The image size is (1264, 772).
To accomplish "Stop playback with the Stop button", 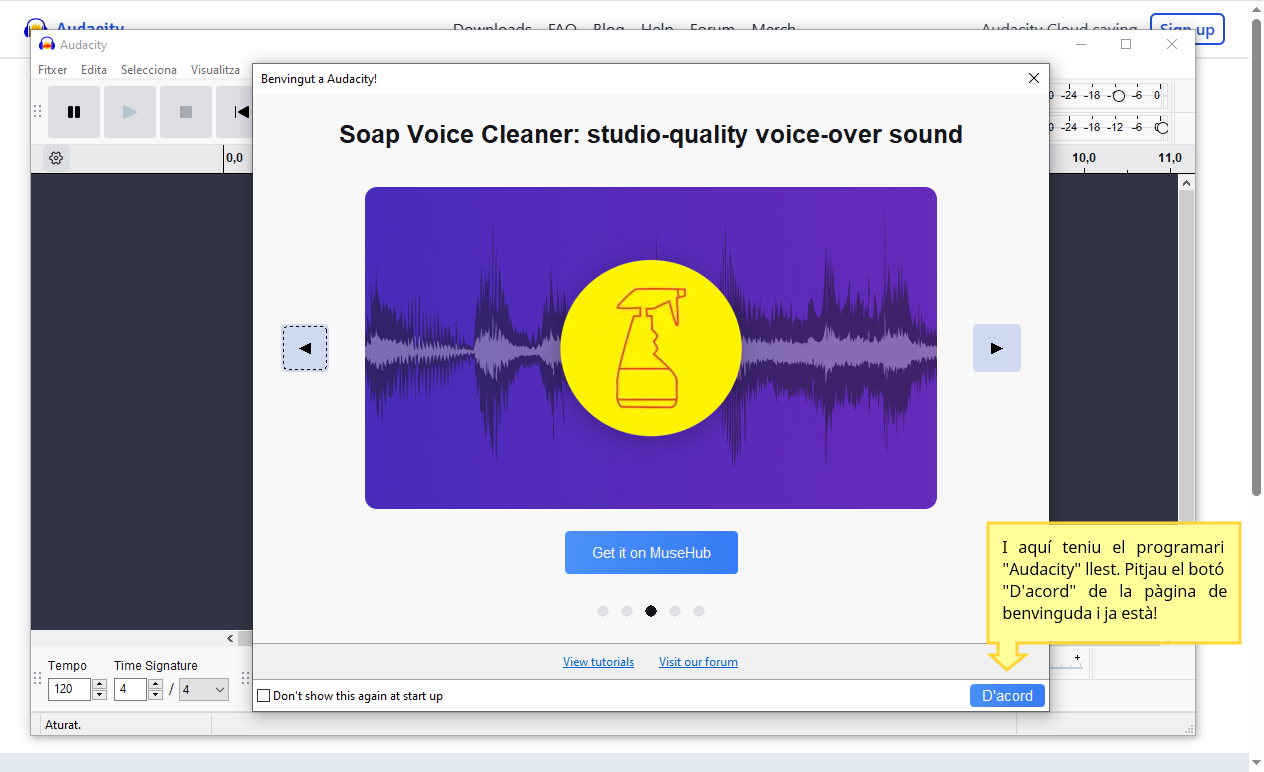I will [x=186, y=112].
